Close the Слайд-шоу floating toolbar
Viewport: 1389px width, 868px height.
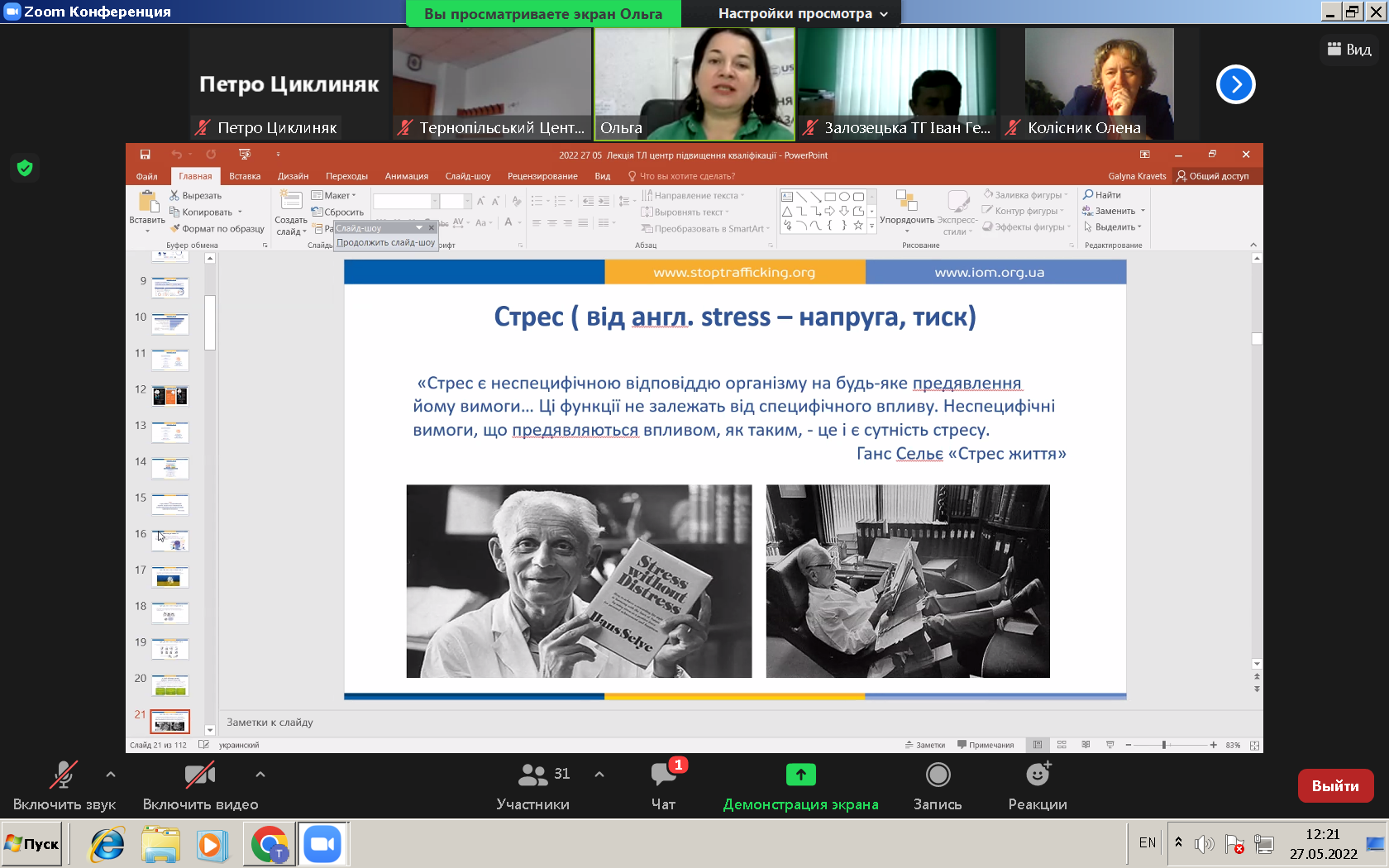click(x=431, y=228)
